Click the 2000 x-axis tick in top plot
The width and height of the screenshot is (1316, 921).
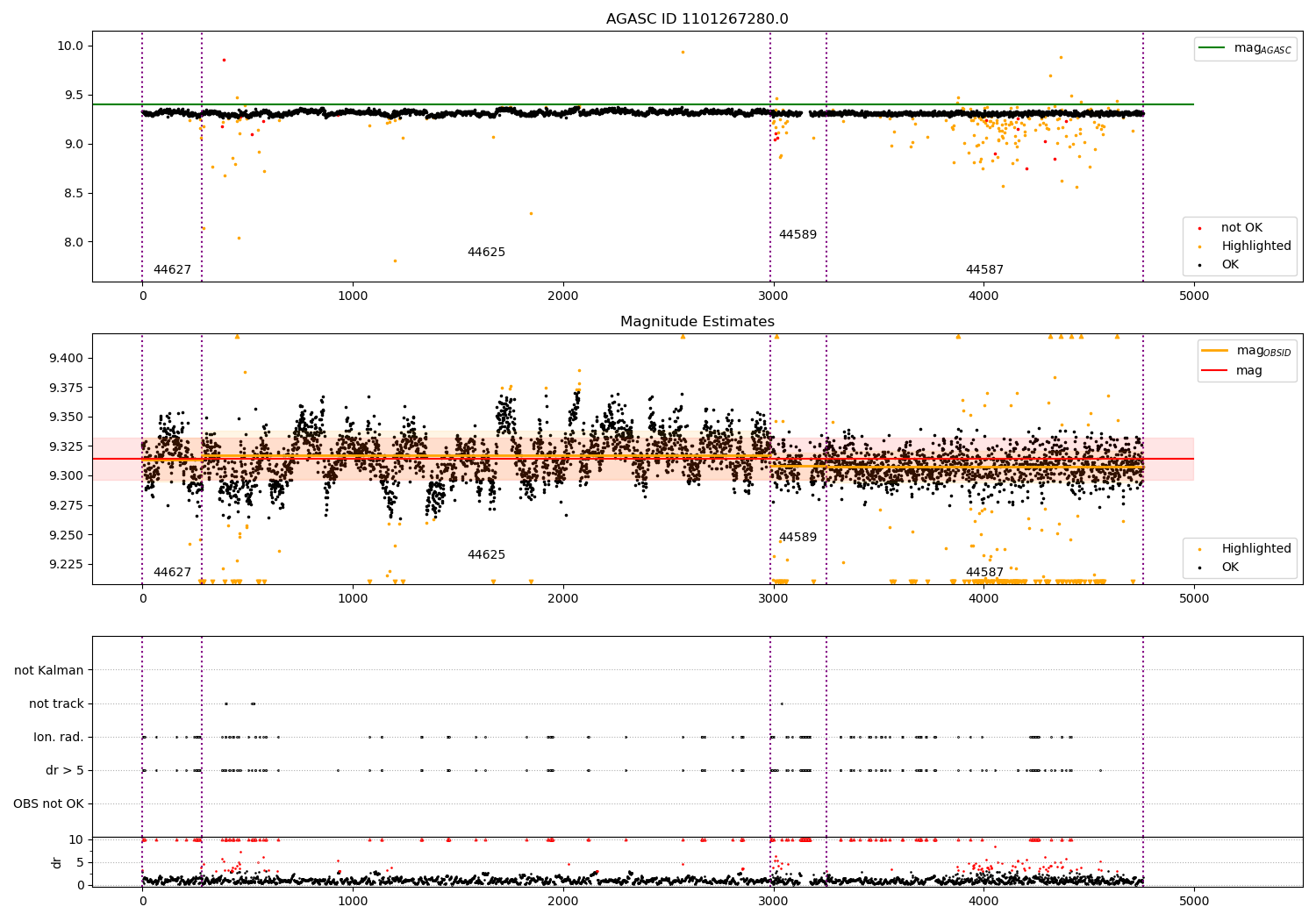563,296
